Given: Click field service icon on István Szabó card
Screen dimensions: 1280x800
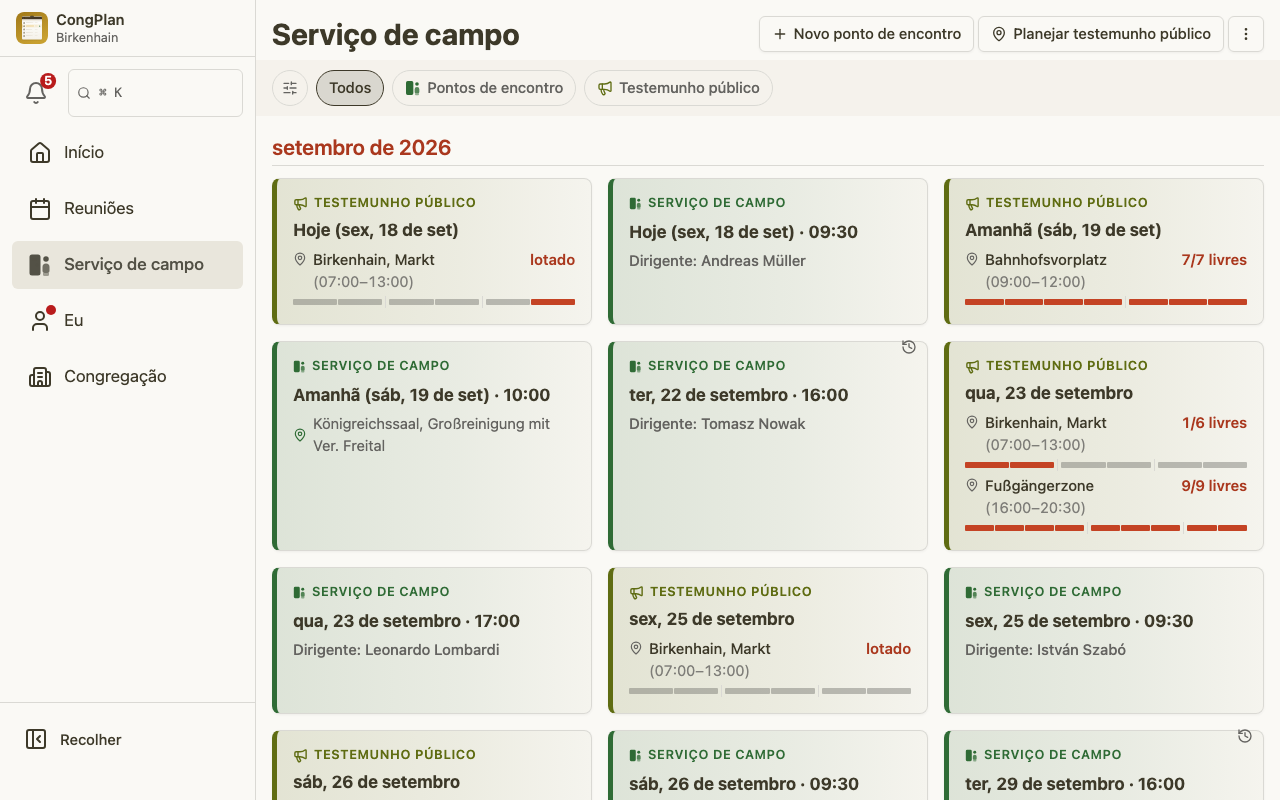Looking at the screenshot, I should [x=971, y=592].
